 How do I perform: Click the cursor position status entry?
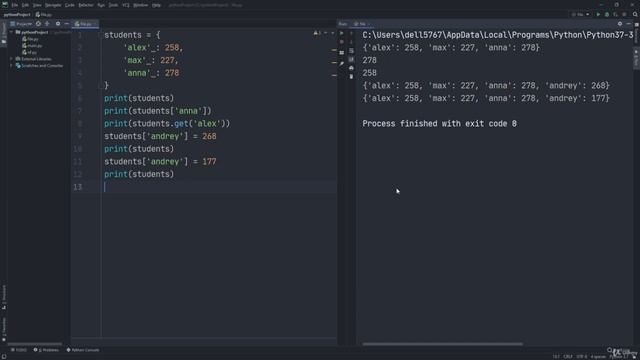coord(556,356)
